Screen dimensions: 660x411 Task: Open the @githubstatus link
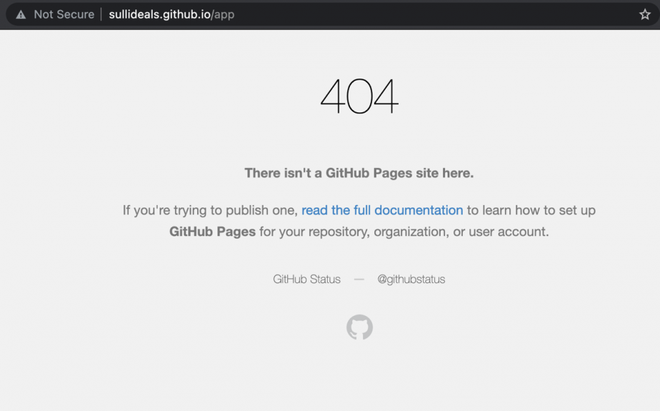pyautogui.click(x=411, y=279)
